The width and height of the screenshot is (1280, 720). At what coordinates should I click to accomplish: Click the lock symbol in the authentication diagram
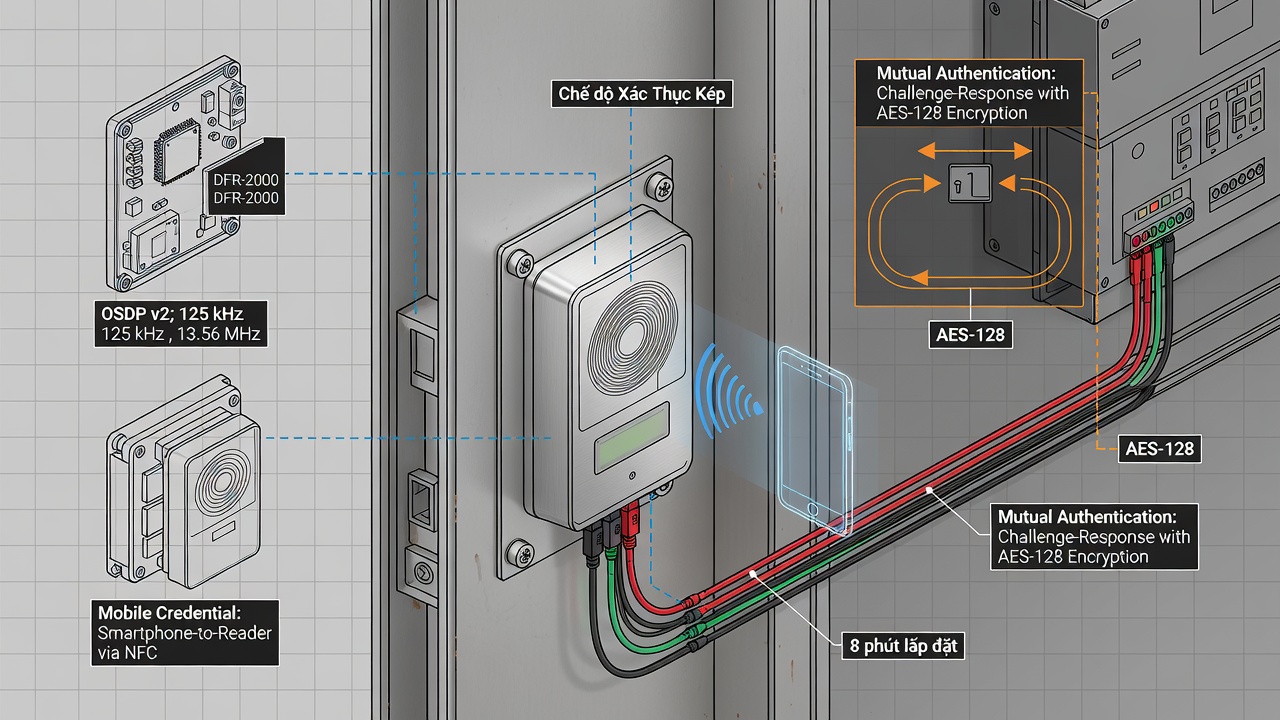(968, 183)
